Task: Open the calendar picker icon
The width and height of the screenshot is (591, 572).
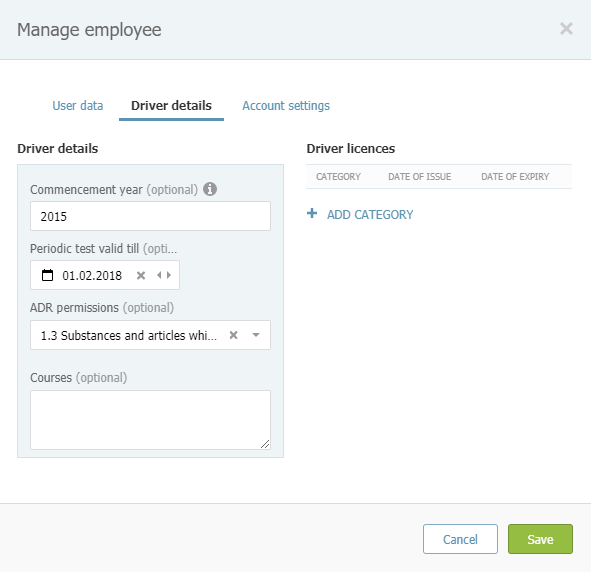Action: 47,275
